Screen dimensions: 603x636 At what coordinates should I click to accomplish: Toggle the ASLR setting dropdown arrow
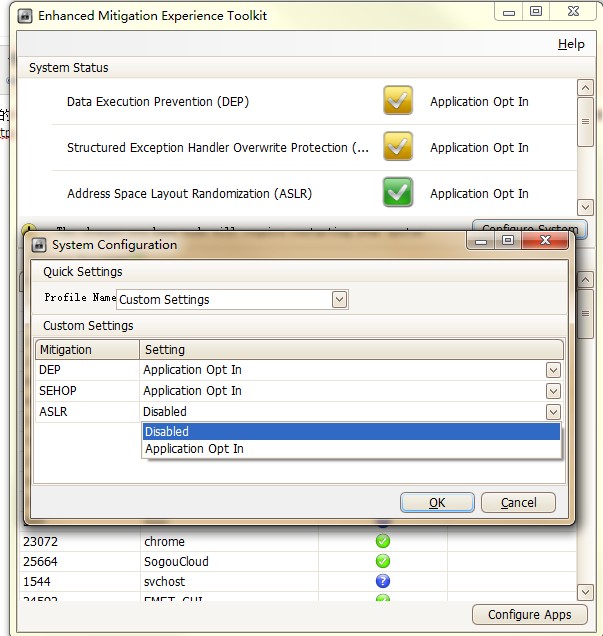pos(553,412)
